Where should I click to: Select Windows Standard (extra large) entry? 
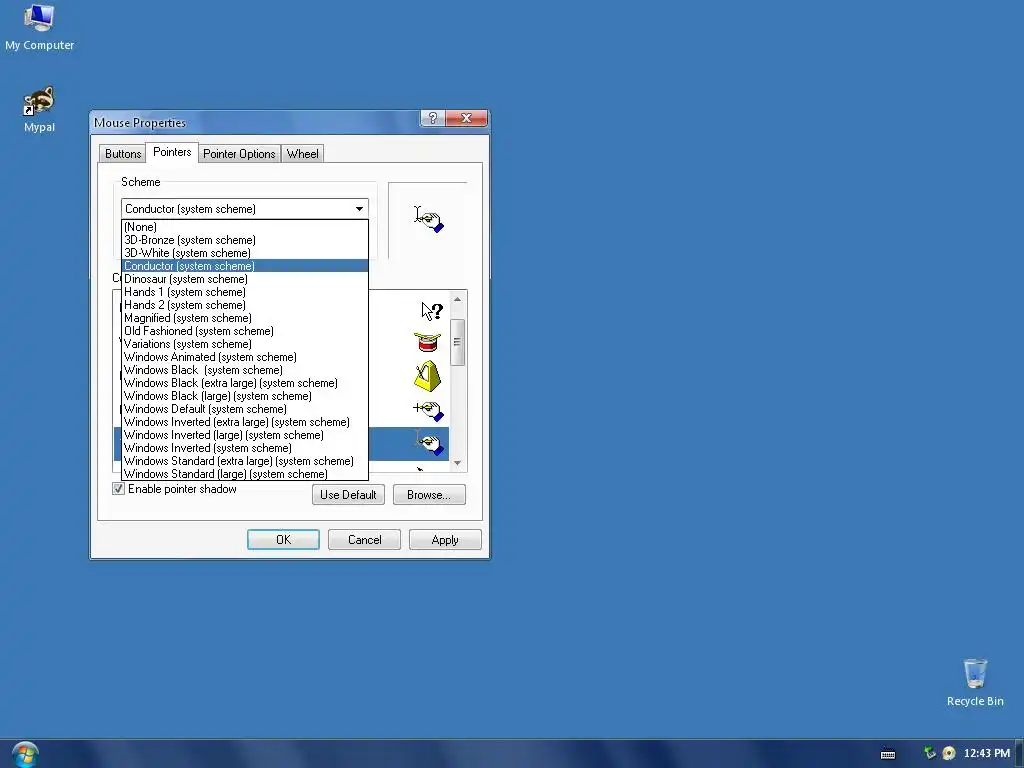[x=245, y=461]
